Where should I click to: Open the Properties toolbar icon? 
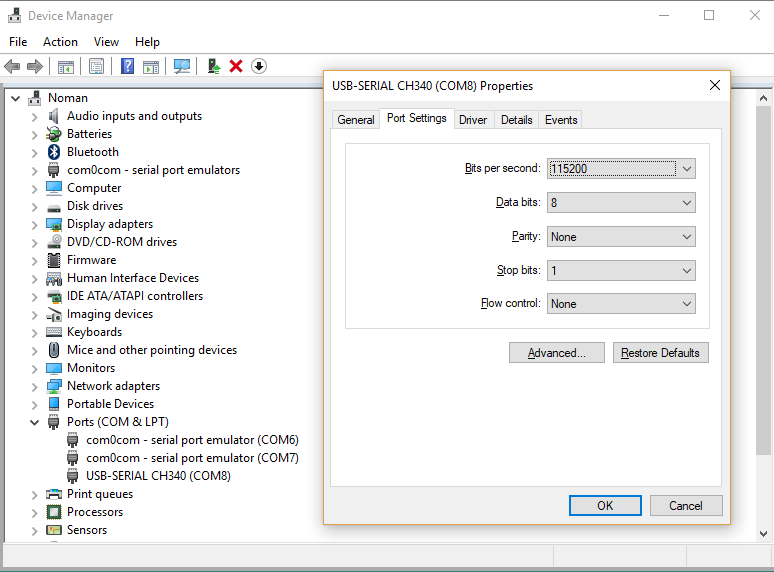[96, 66]
